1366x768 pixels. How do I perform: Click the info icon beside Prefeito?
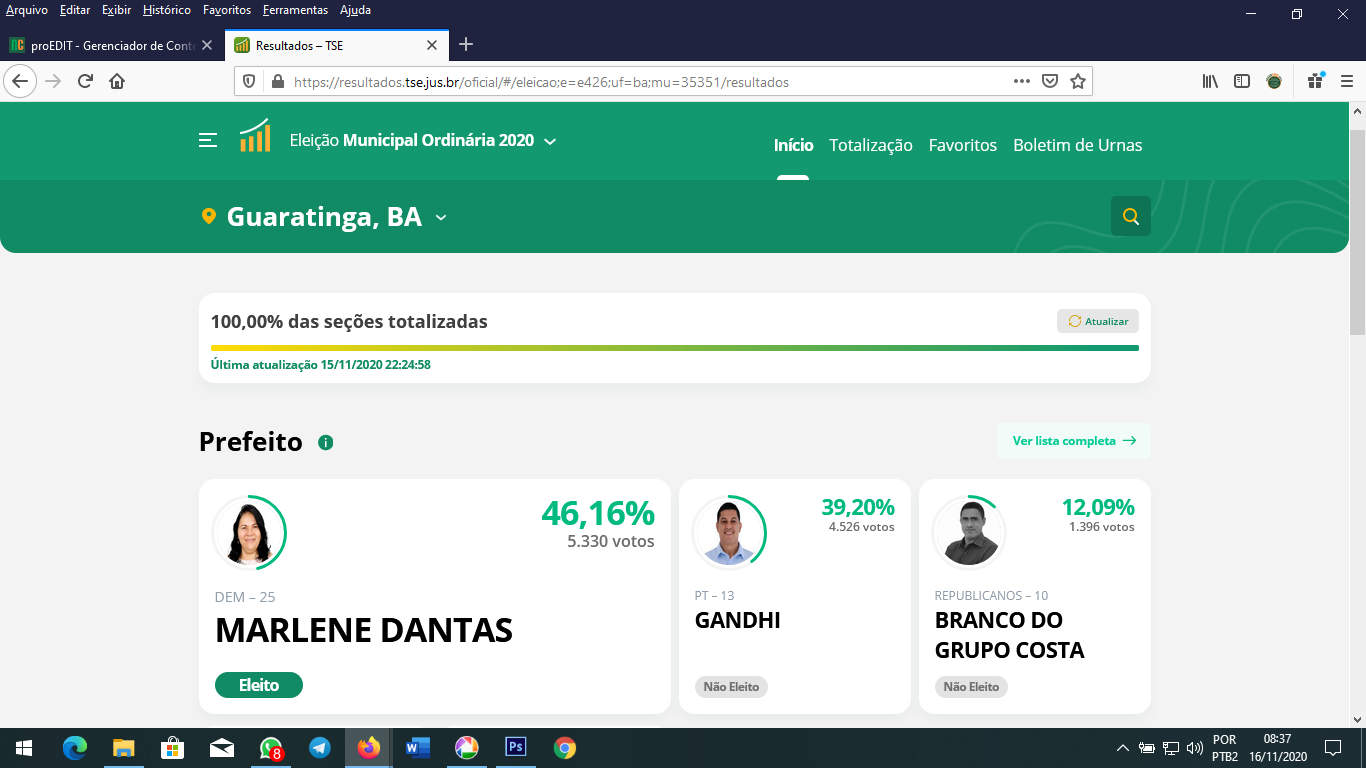pyautogui.click(x=325, y=442)
